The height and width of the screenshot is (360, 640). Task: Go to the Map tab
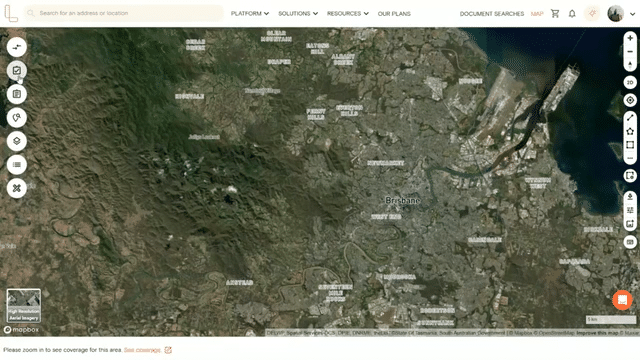(x=537, y=13)
